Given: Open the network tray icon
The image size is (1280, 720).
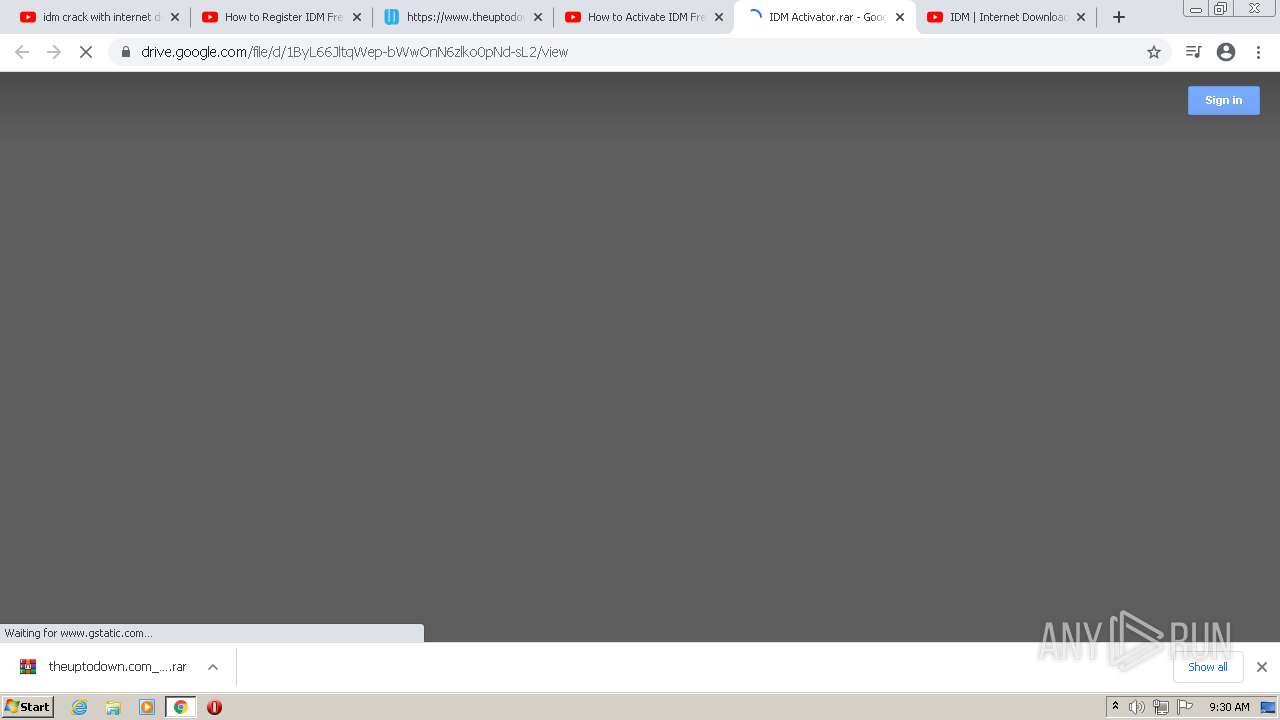Looking at the screenshot, I should [1161, 707].
